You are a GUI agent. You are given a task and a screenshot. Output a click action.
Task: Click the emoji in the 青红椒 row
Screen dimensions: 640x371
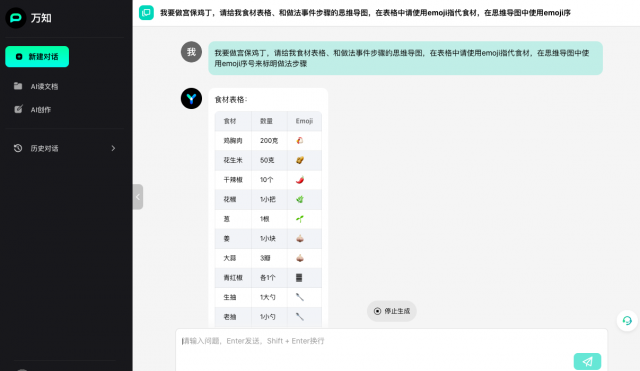pos(299,278)
